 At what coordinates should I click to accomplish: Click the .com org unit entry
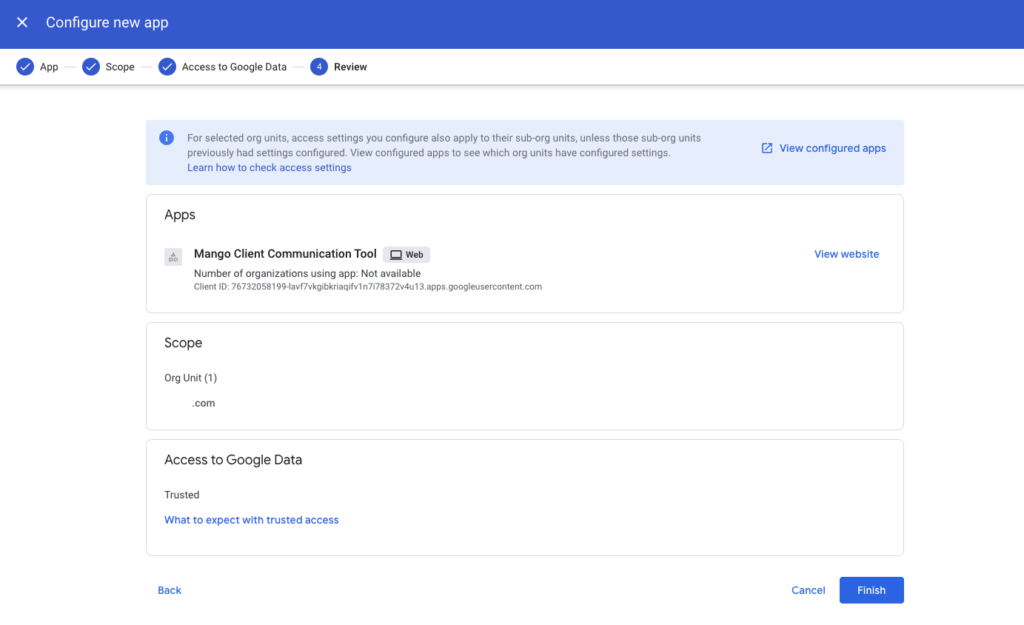tap(203, 404)
